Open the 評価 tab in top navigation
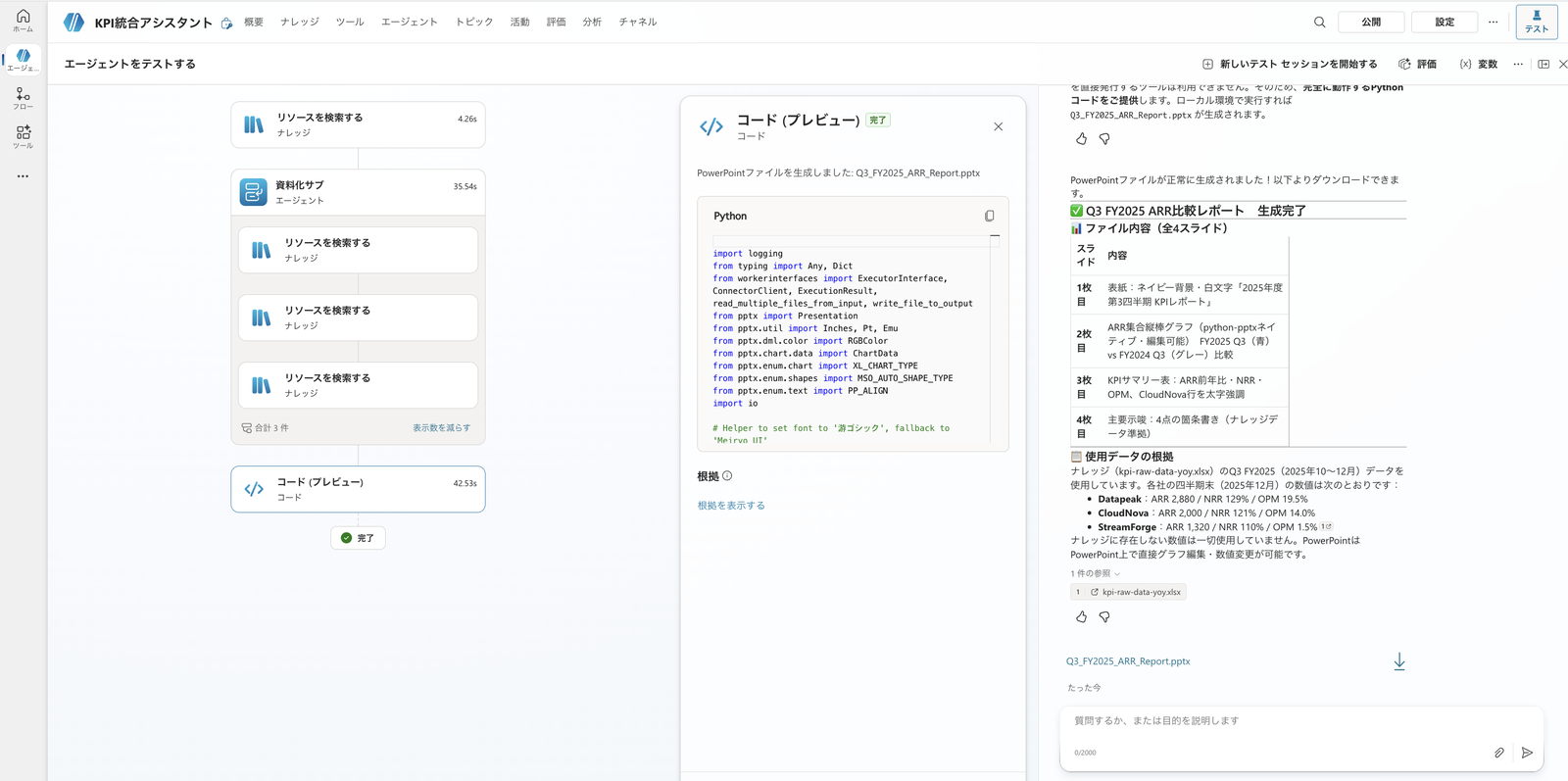 (556, 22)
